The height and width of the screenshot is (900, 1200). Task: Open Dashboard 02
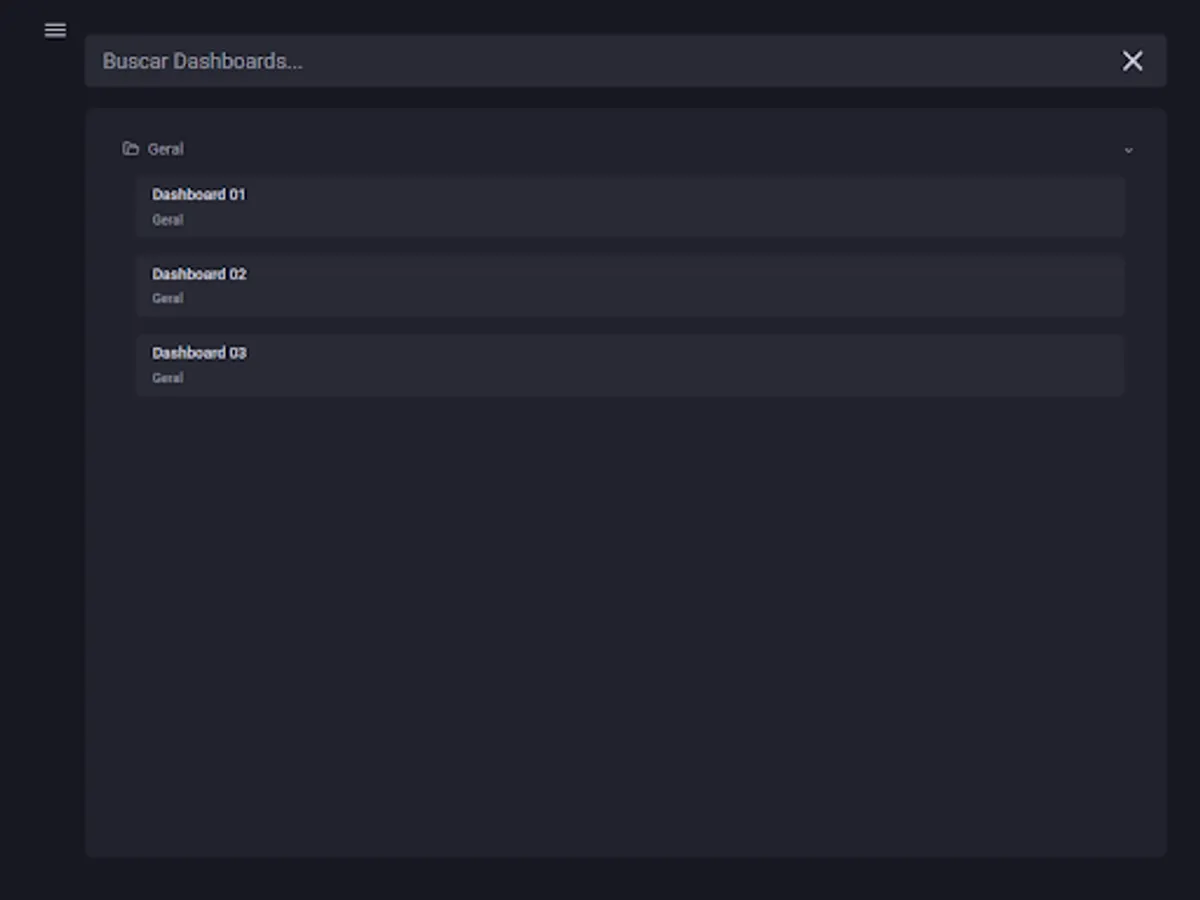(199, 273)
